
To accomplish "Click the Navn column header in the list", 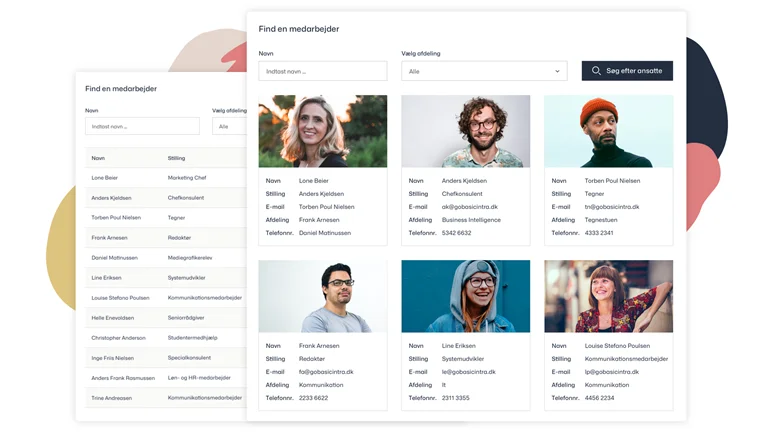I will (x=98, y=158).
